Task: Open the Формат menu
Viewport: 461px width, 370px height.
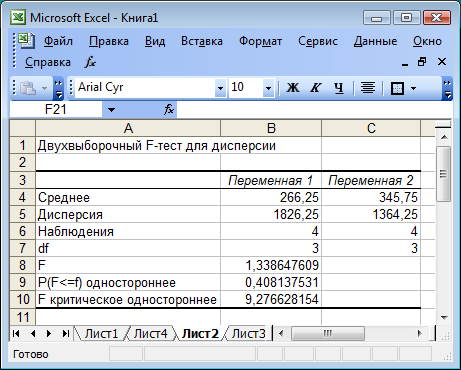Action: pos(260,41)
